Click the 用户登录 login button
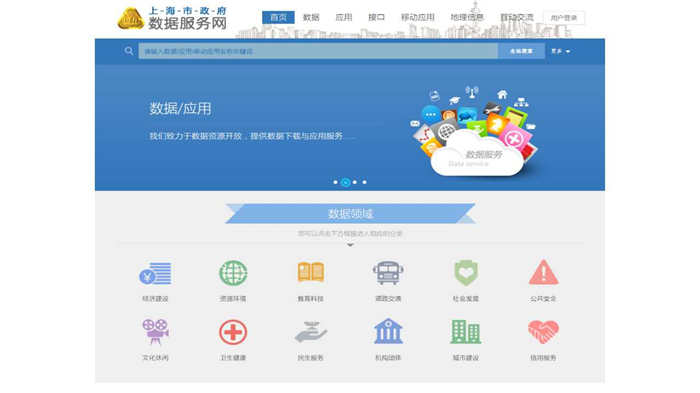 (x=564, y=18)
